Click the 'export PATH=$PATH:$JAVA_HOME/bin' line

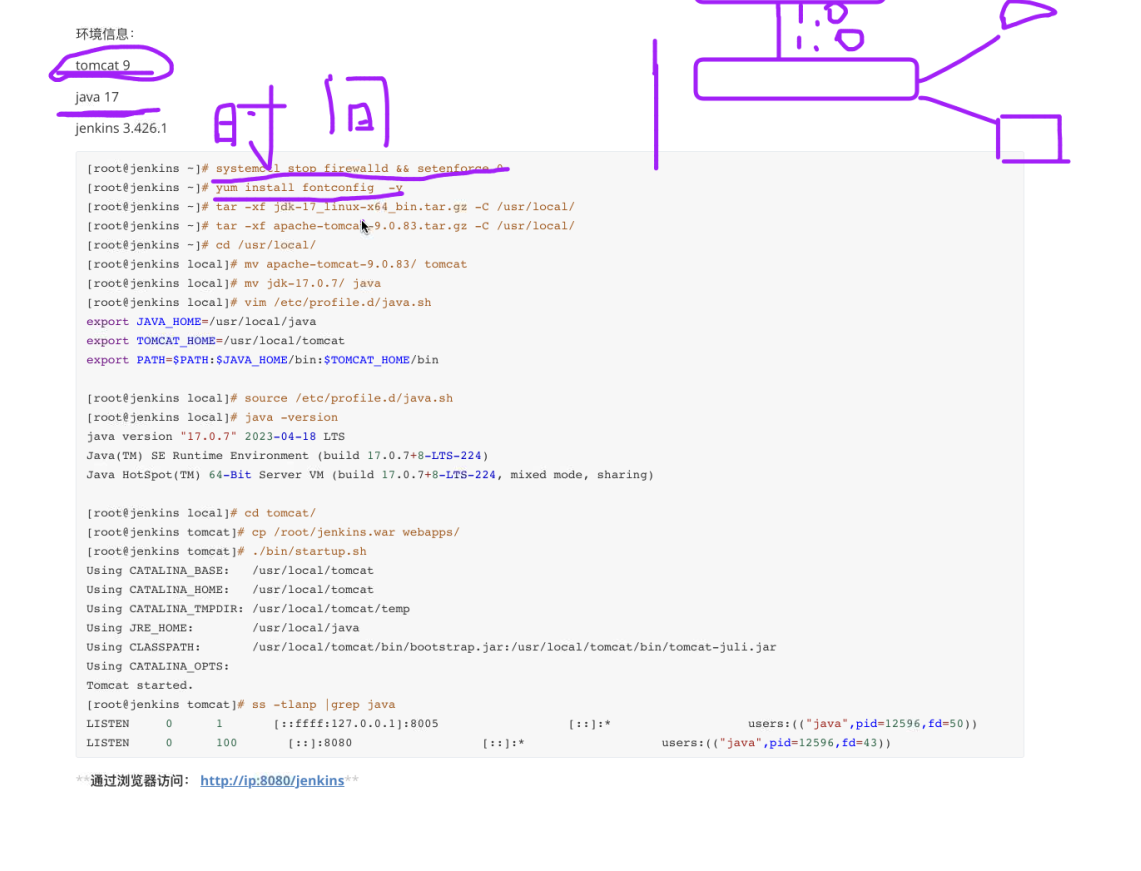point(262,359)
